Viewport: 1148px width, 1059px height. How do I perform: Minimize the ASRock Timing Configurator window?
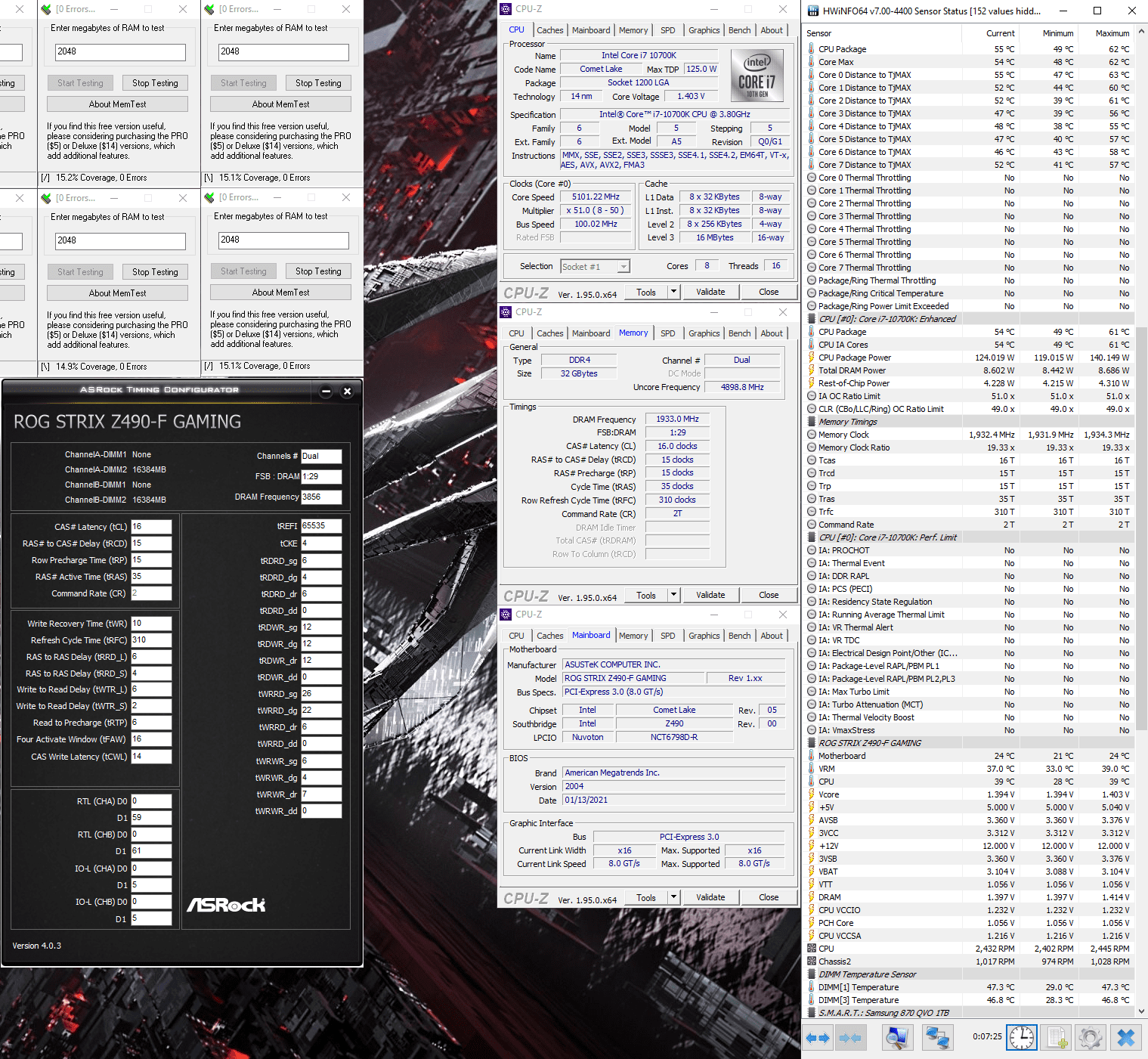coord(326,391)
